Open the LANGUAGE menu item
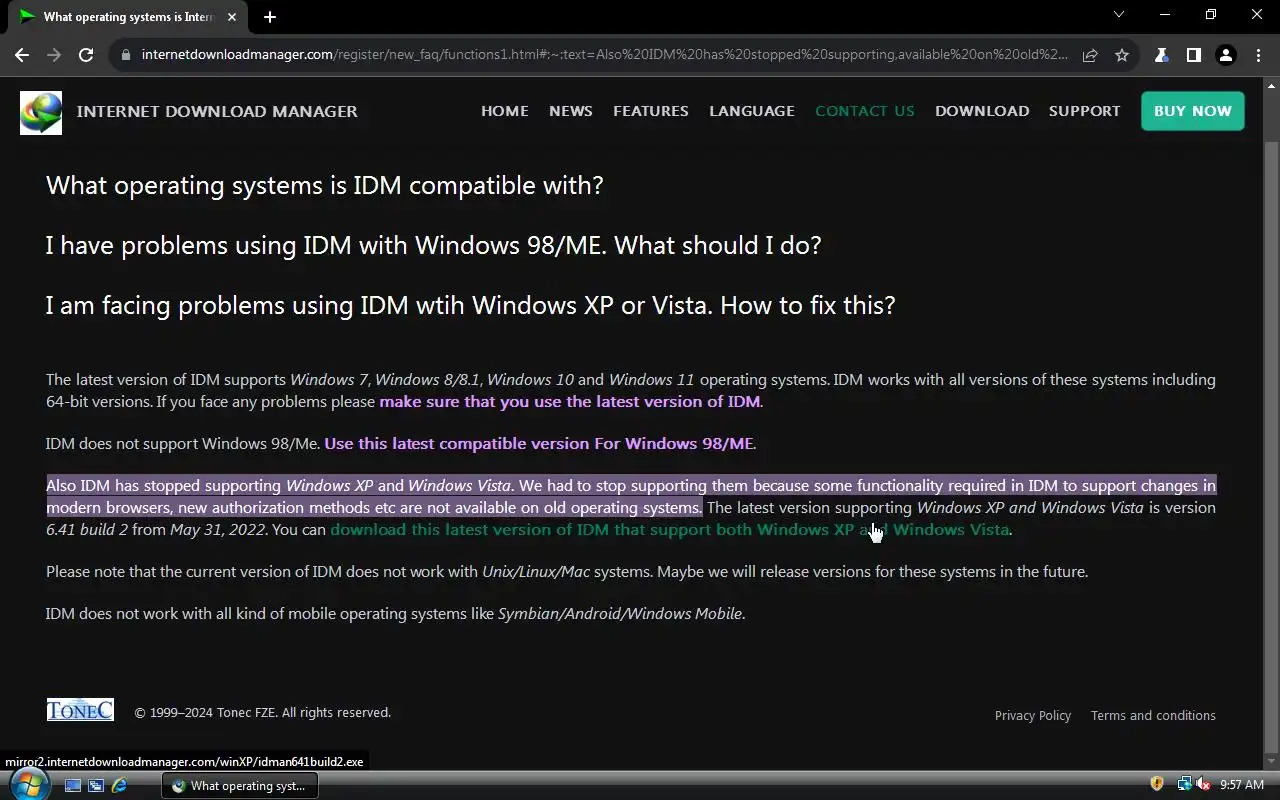This screenshot has height=800, width=1280. pos(752,111)
